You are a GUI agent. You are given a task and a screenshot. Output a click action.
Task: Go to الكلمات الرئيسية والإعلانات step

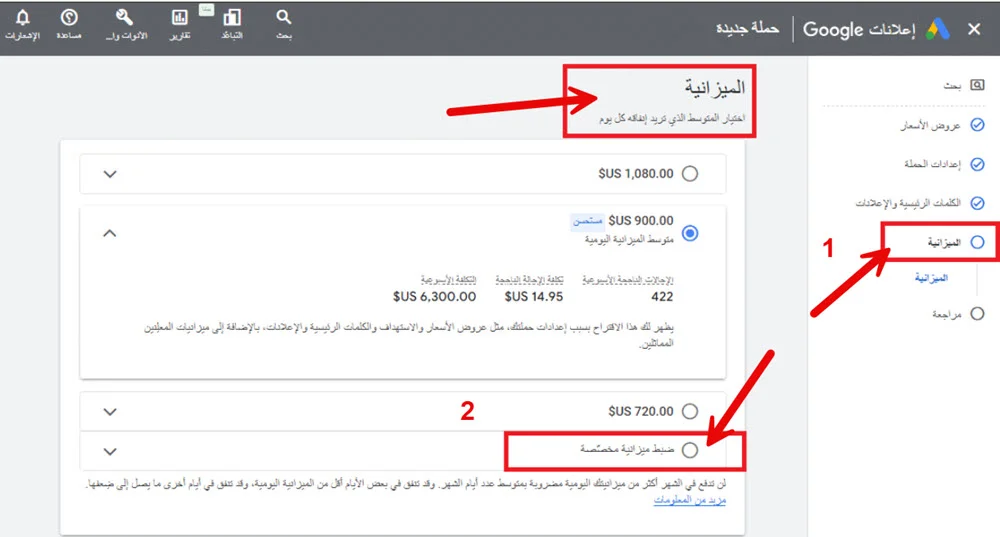coord(908,203)
